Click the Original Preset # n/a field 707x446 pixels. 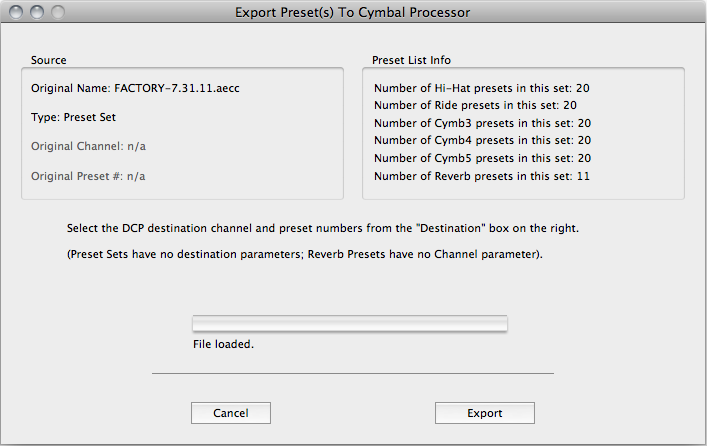(88, 176)
